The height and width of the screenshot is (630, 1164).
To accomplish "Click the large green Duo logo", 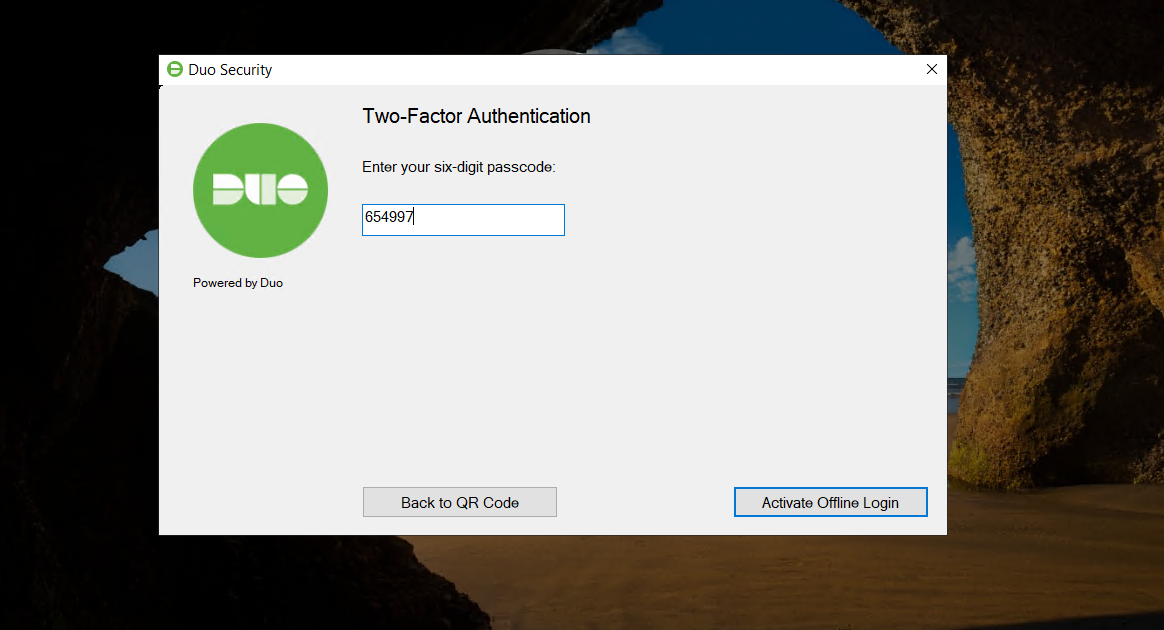I will tap(261, 191).
